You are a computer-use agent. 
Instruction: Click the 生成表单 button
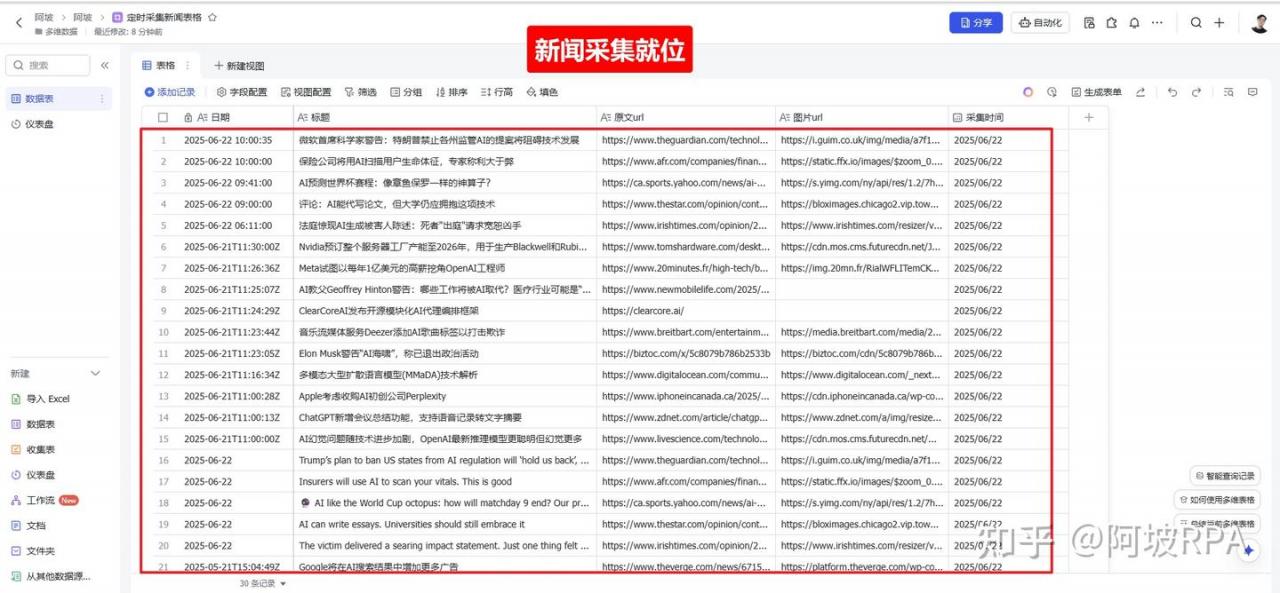[1097, 92]
